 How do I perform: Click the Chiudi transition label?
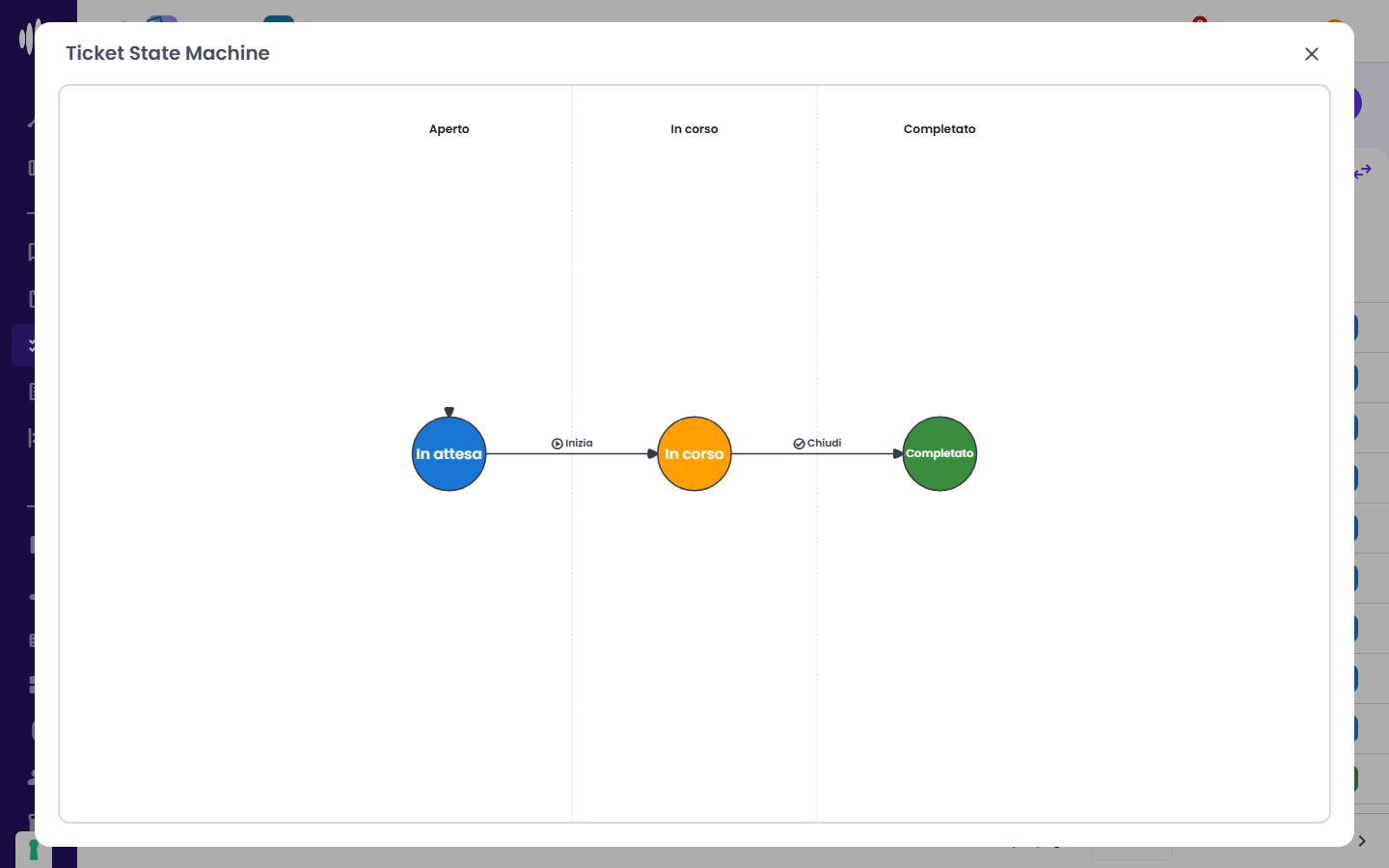click(824, 444)
